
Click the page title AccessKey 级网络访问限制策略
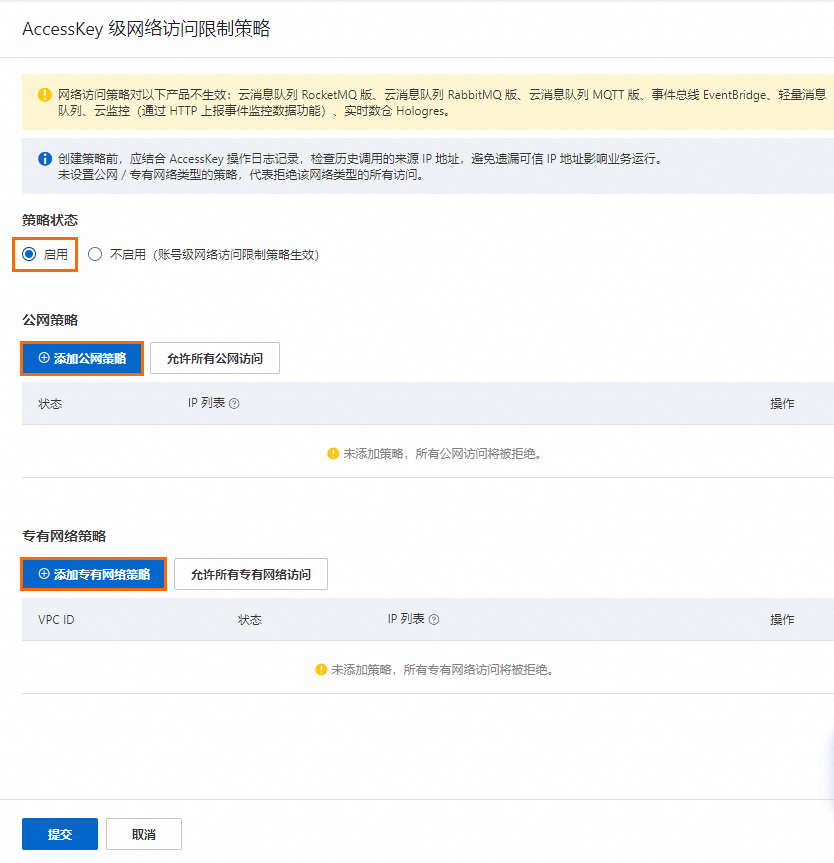146,31
